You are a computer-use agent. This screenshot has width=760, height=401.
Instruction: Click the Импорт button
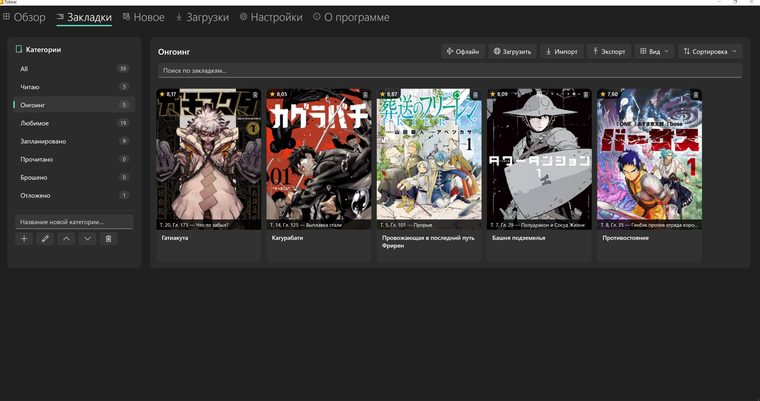click(561, 51)
